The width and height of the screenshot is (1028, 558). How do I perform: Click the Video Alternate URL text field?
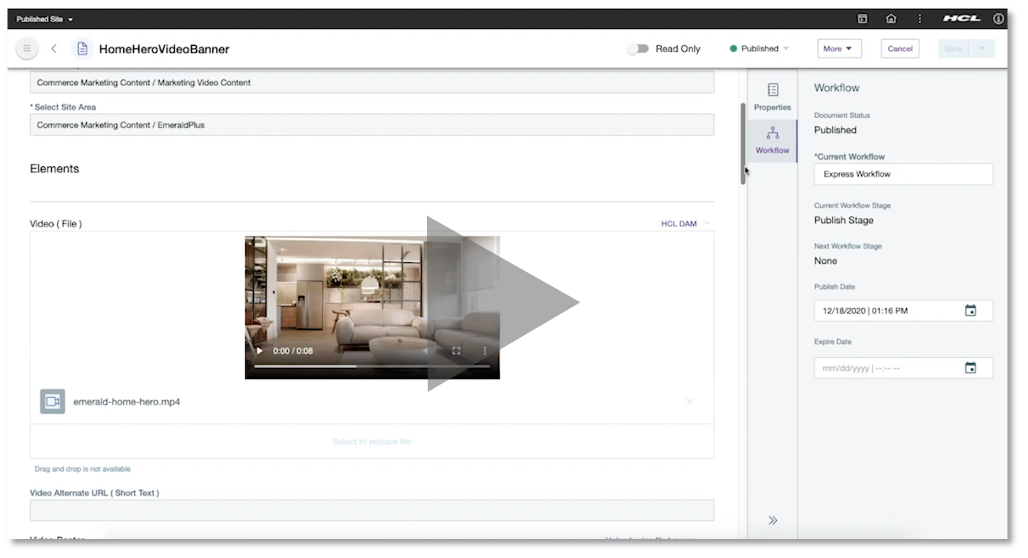click(372, 510)
